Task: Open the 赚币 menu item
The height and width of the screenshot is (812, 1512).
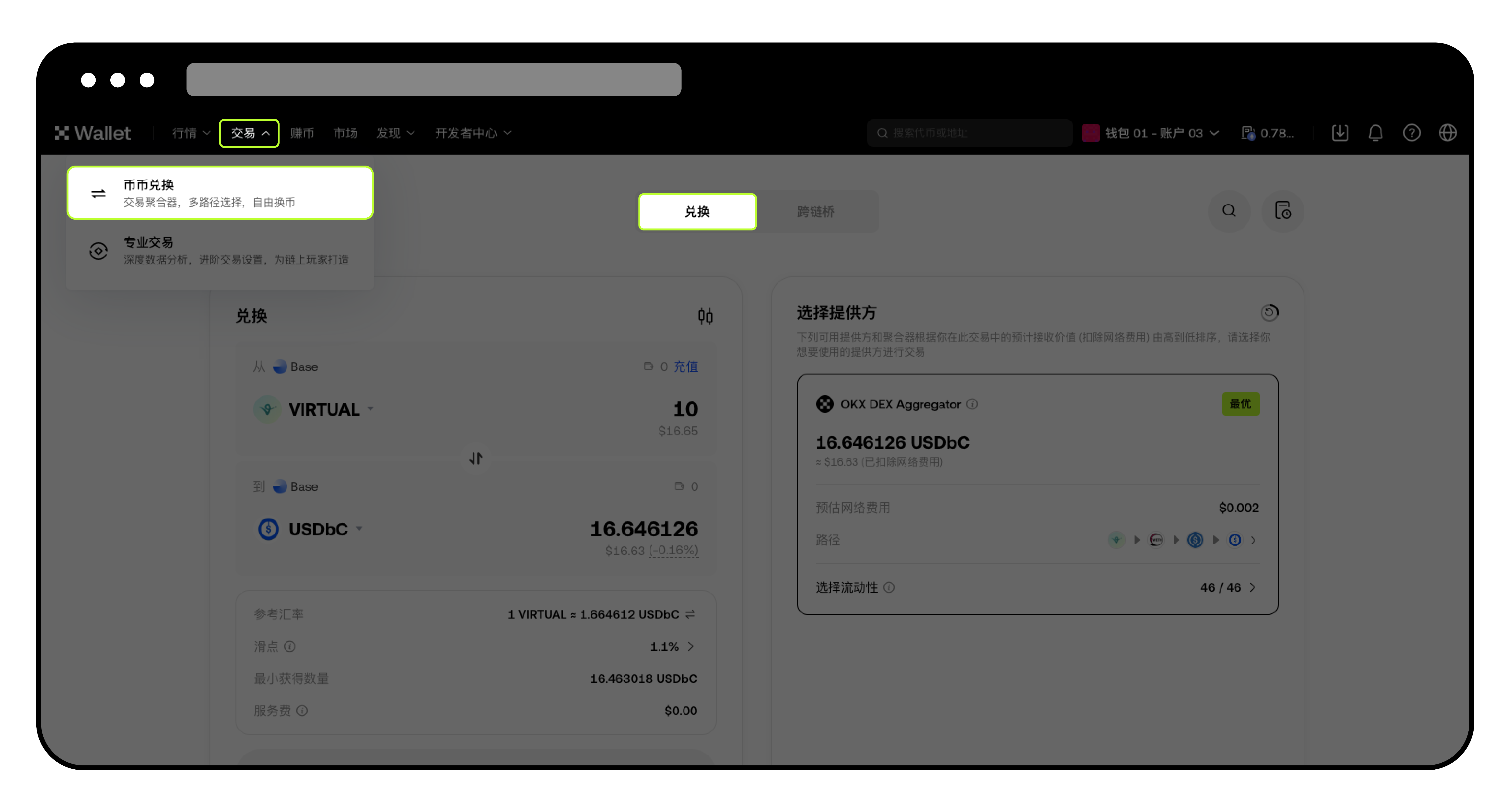Action: coord(302,133)
